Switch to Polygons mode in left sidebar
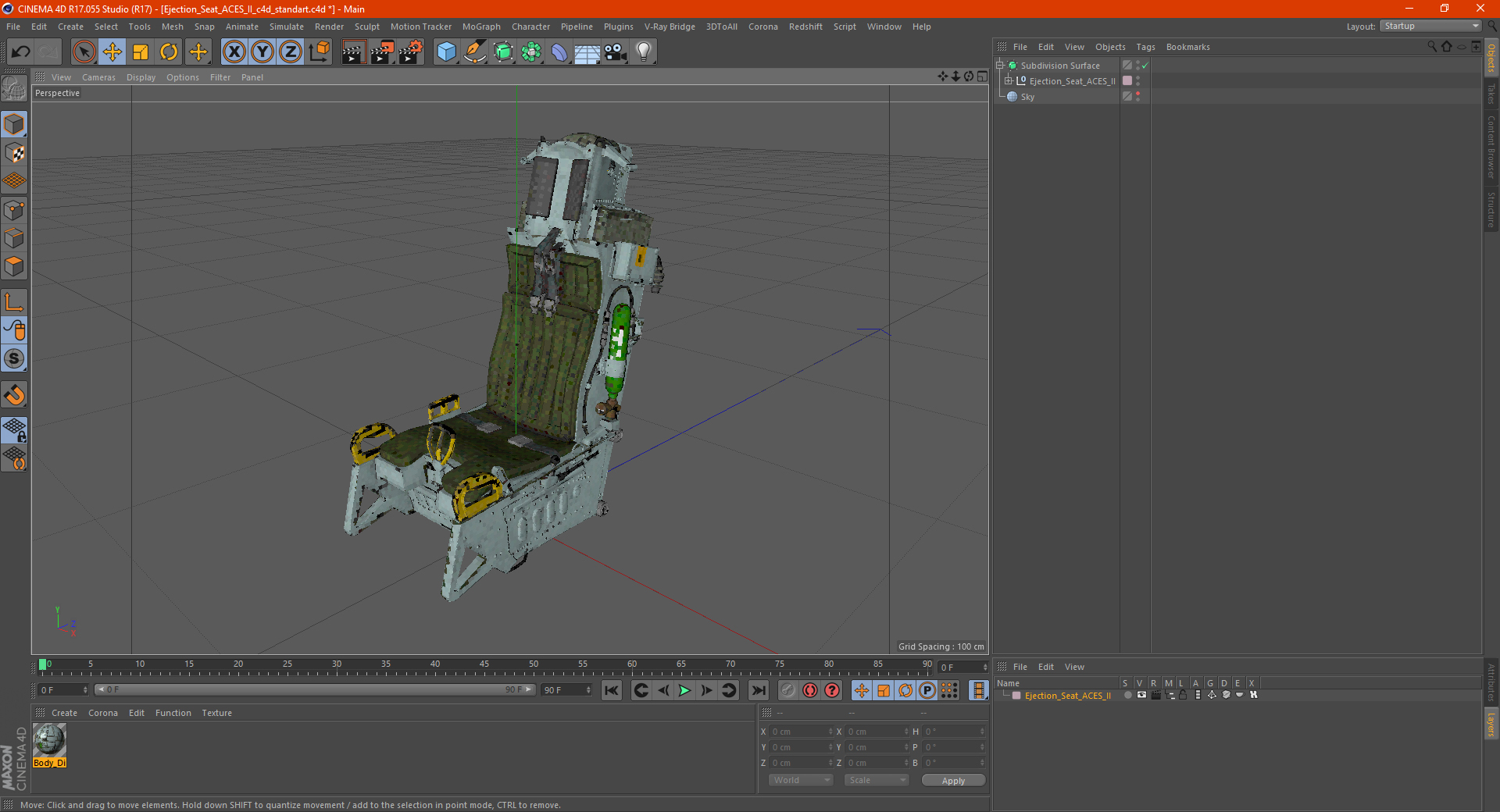Viewport: 1500px width, 812px height. 14,266
